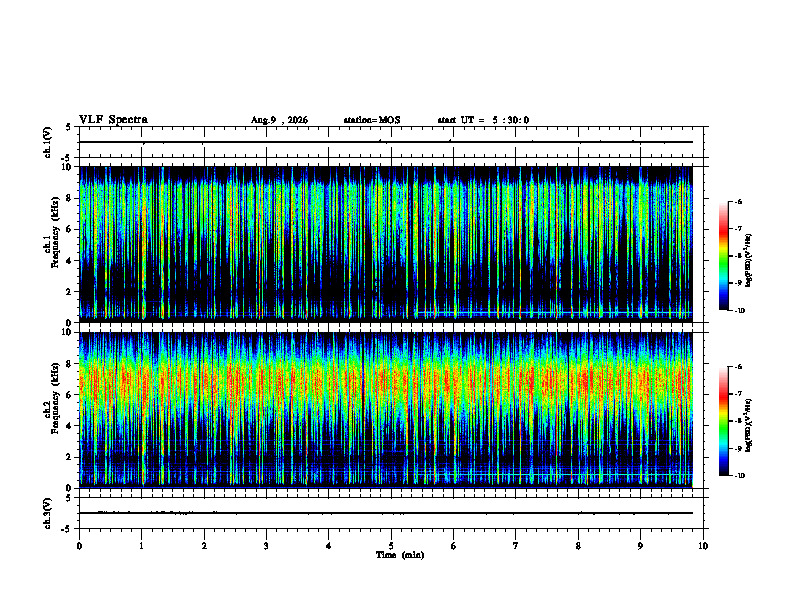The image size is (792, 612).
Task: Click the time axis tick label "10"
Action: 703,546
